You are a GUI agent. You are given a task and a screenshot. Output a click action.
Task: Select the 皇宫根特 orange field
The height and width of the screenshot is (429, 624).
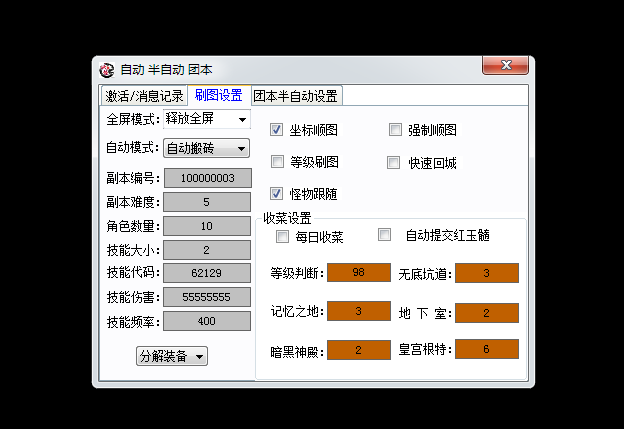tap(486, 349)
